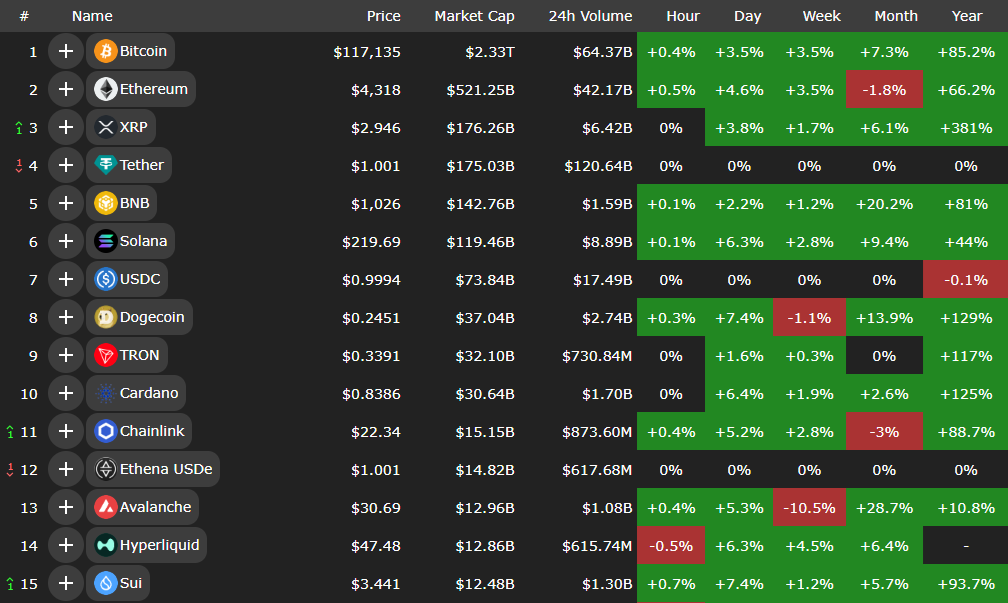The height and width of the screenshot is (603, 1008).
Task: Sort by the 24h Volume header
Action: coord(590,16)
